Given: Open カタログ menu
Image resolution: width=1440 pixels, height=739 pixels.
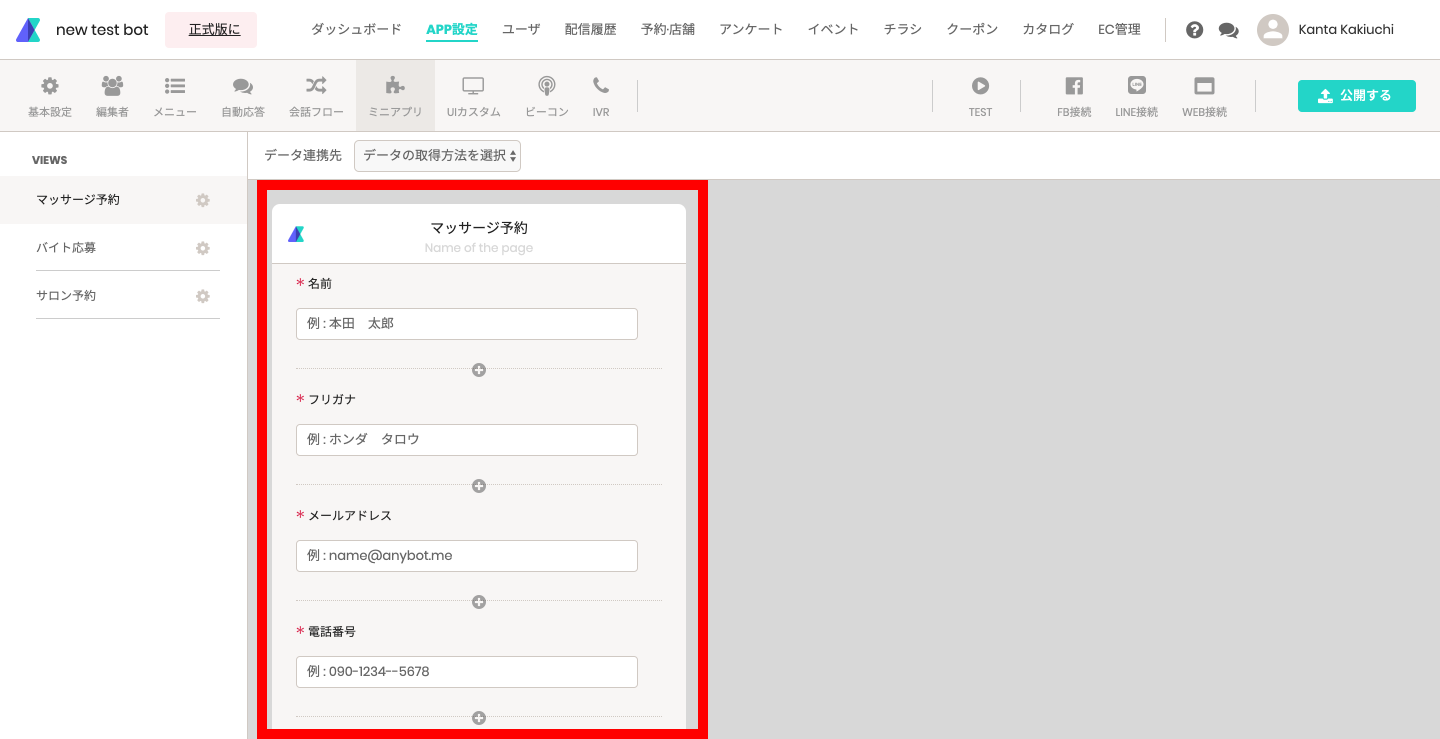Looking at the screenshot, I should point(1048,29).
